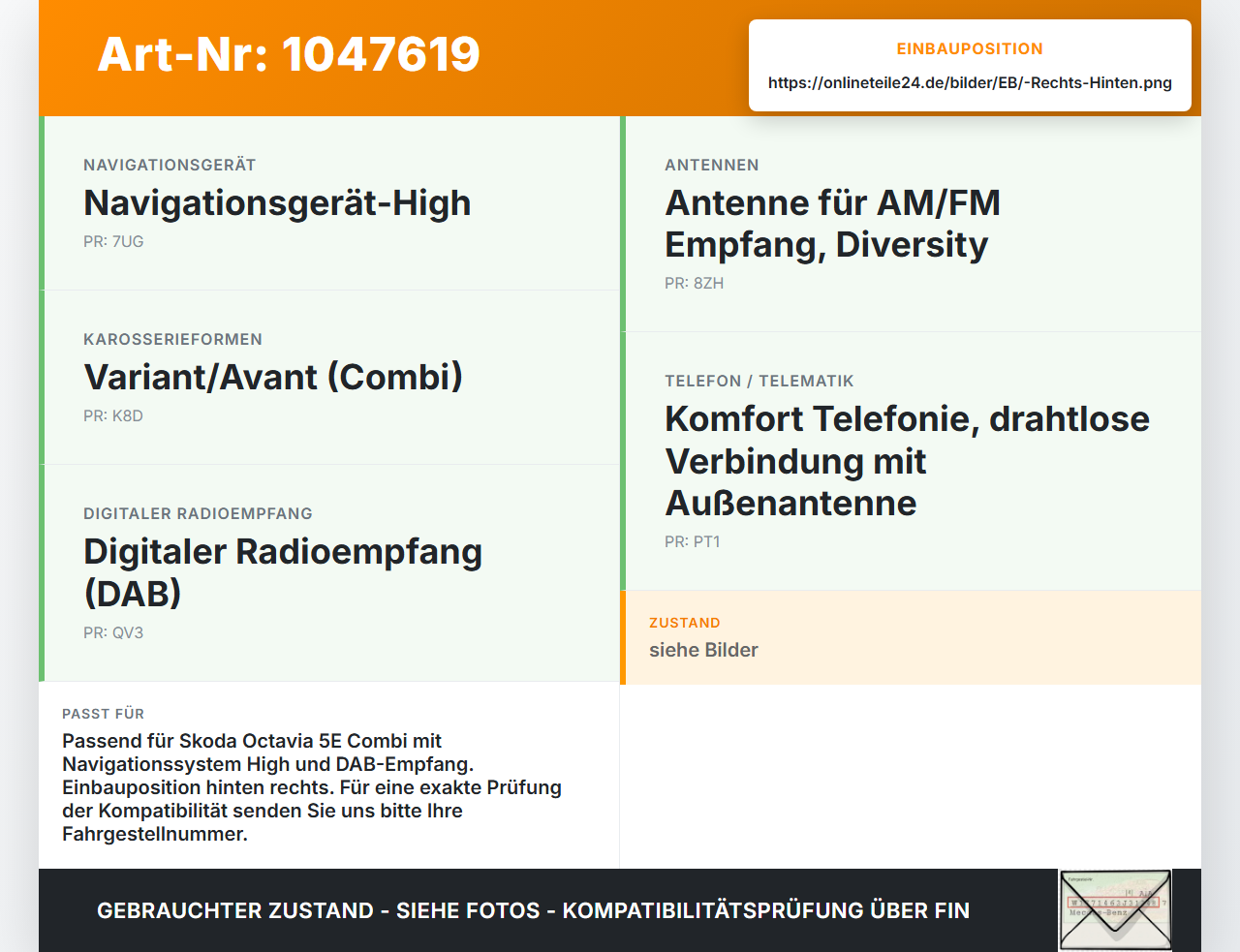Click the PR: K8D code

[x=113, y=416]
